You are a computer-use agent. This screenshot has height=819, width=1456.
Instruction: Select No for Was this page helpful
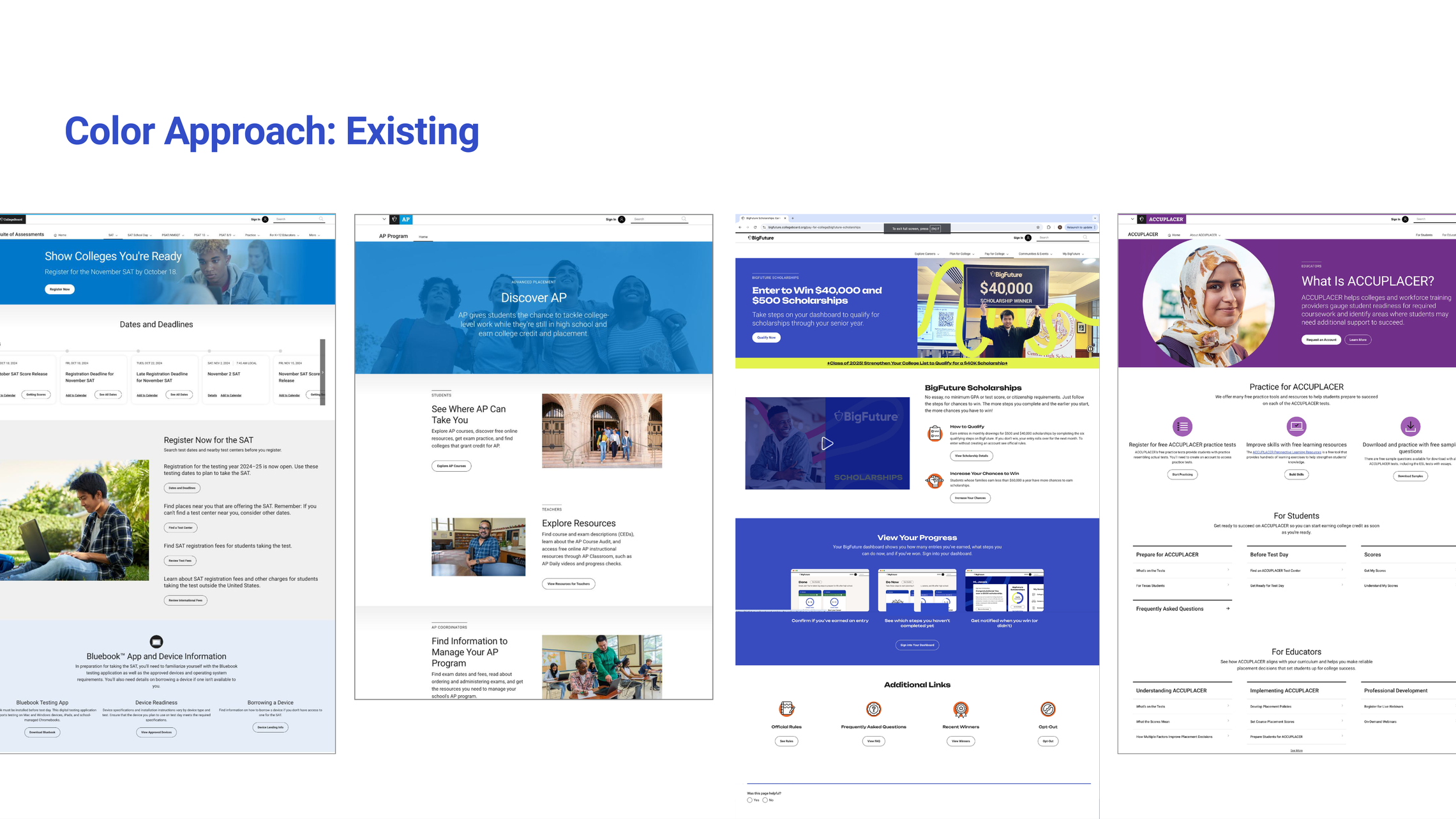(765, 800)
